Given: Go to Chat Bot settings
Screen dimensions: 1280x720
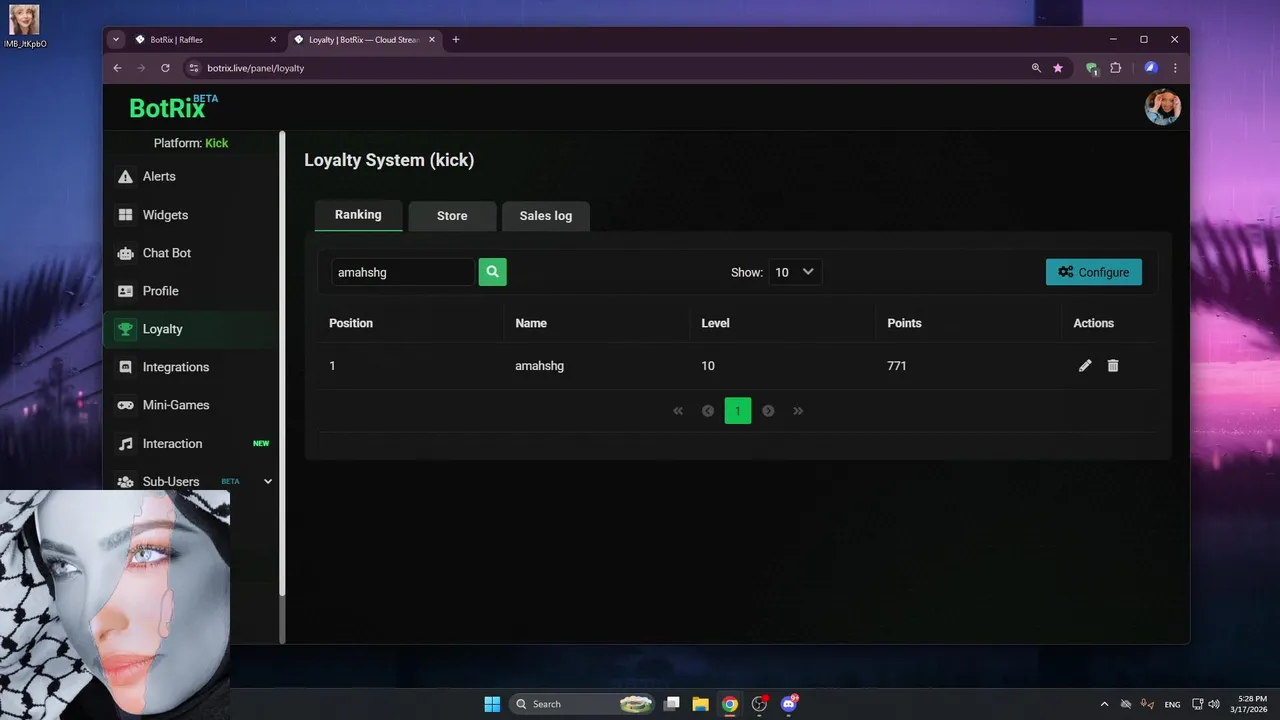Looking at the screenshot, I should pos(191,253).
